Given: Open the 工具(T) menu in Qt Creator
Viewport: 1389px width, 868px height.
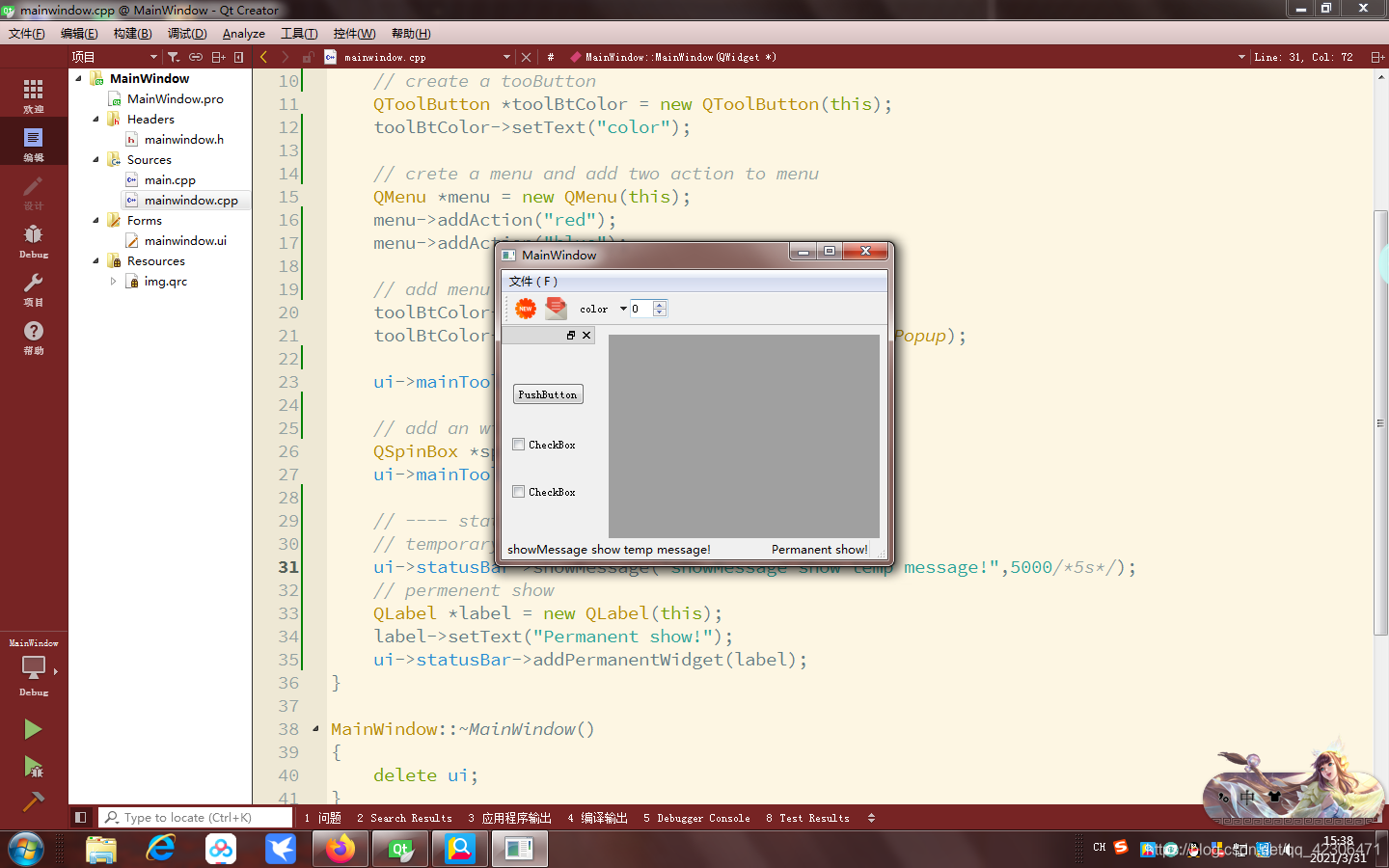Looking at the screenshot, I should 299,33.
